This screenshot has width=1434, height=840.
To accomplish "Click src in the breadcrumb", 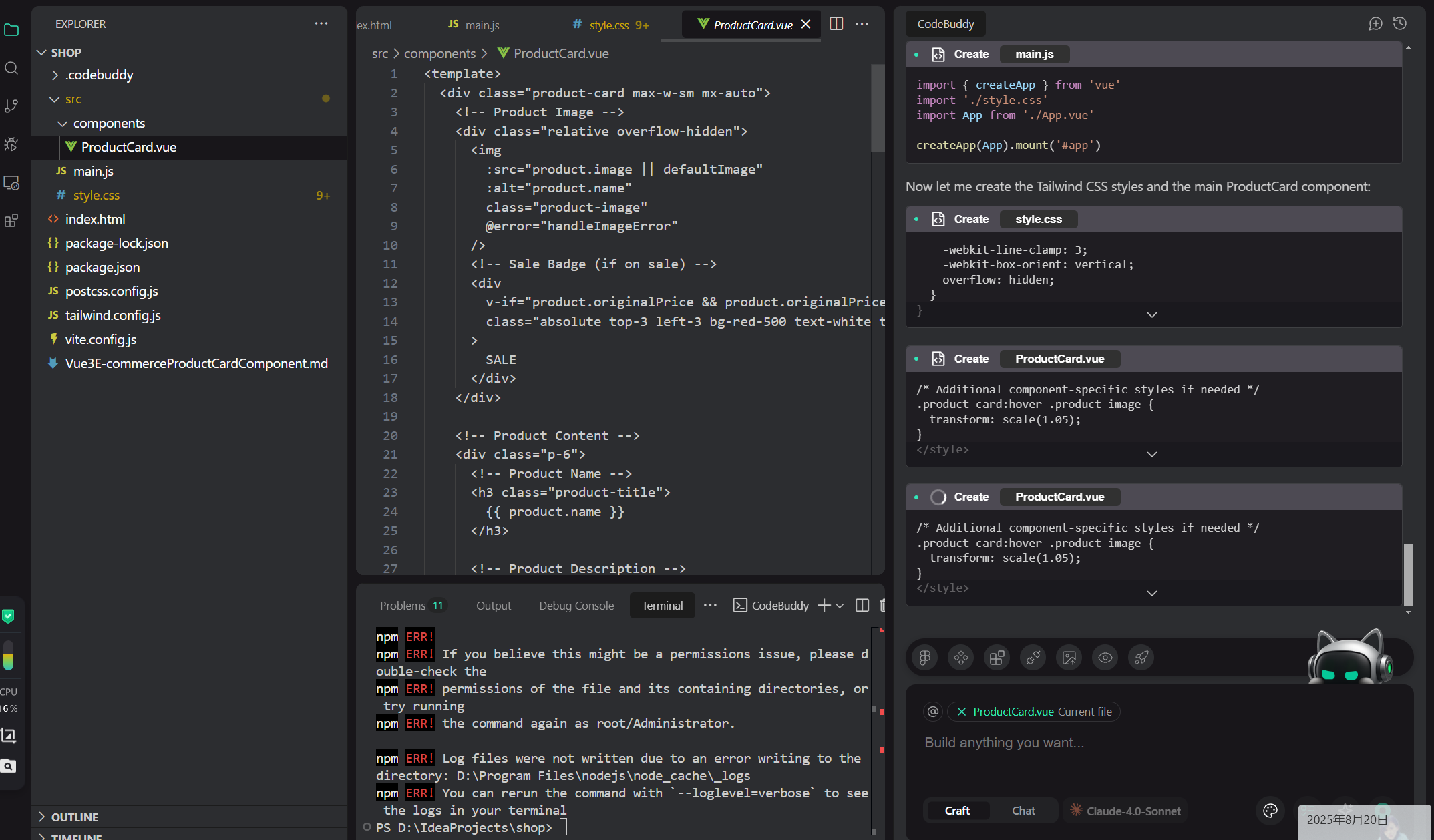I will (x=380, y=53).
